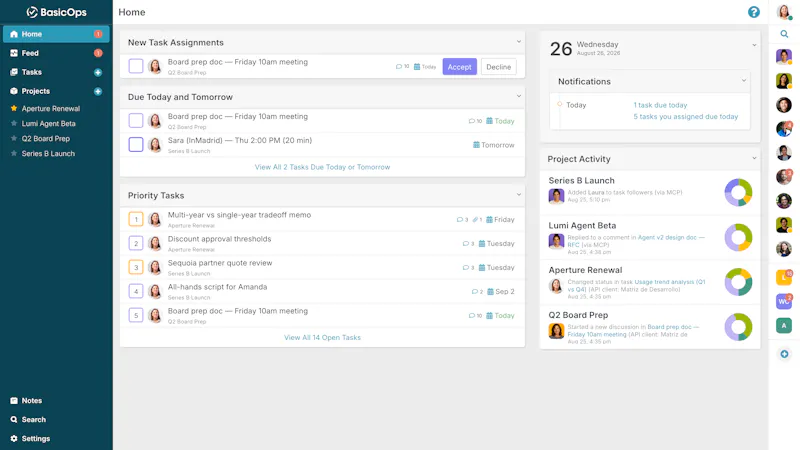
Task: Click the assignee avatar on Sequoia partner quote review
Action: point(155,267)
